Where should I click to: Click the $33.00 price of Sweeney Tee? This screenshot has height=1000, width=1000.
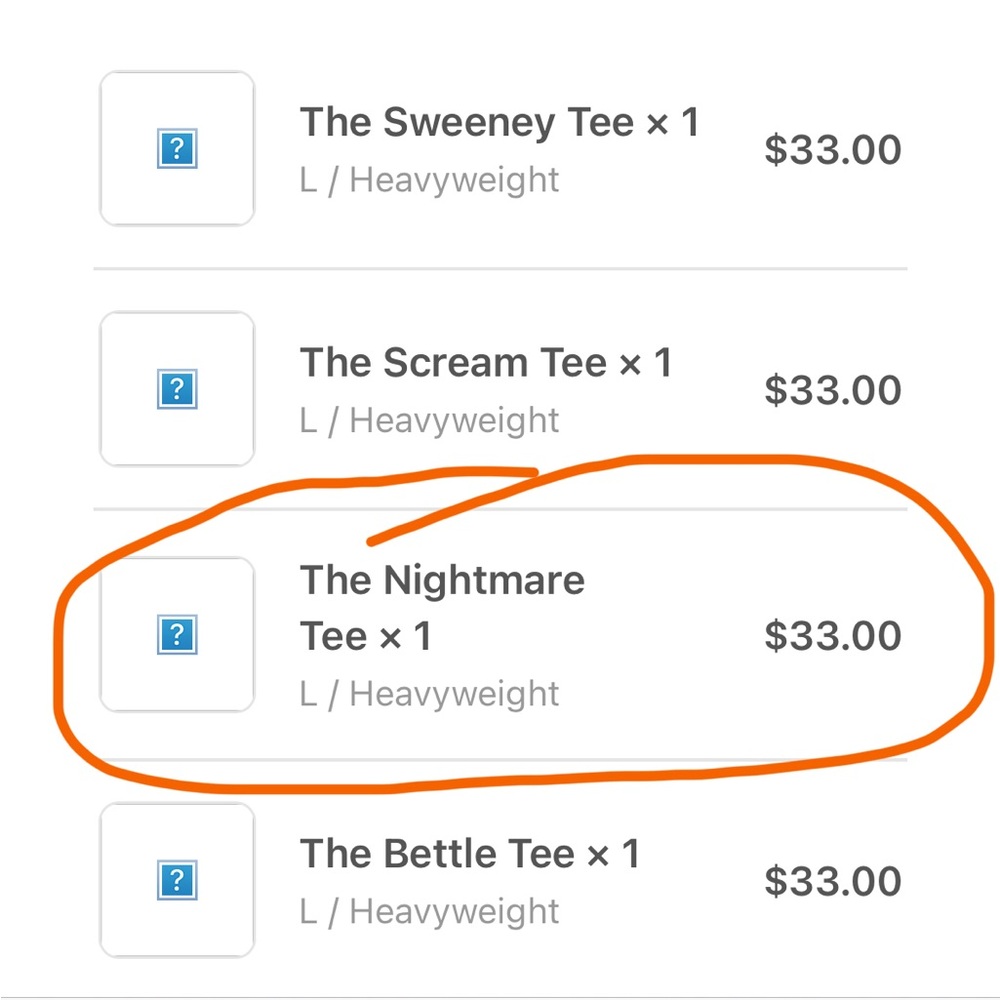pos(832,150)
